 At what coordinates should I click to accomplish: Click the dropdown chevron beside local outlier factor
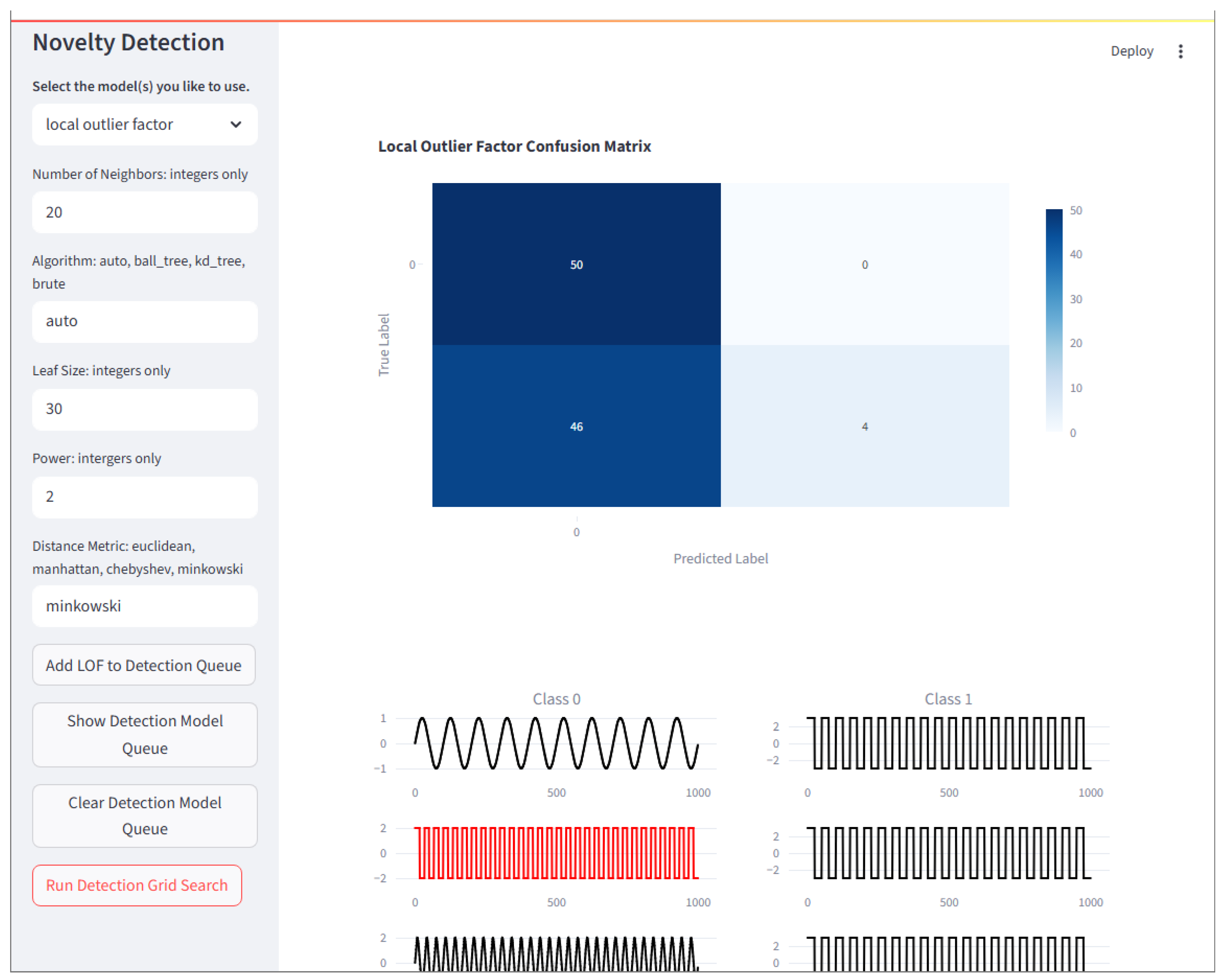[236, 124]
